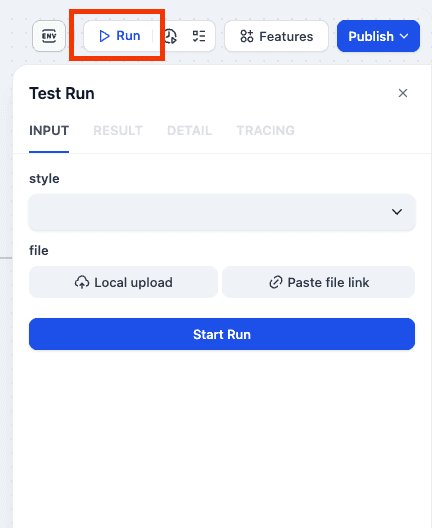Image resolution: width=432 pixels, height=528 pixels.
Task: Click the chain link icon
Action: [275, 282]
